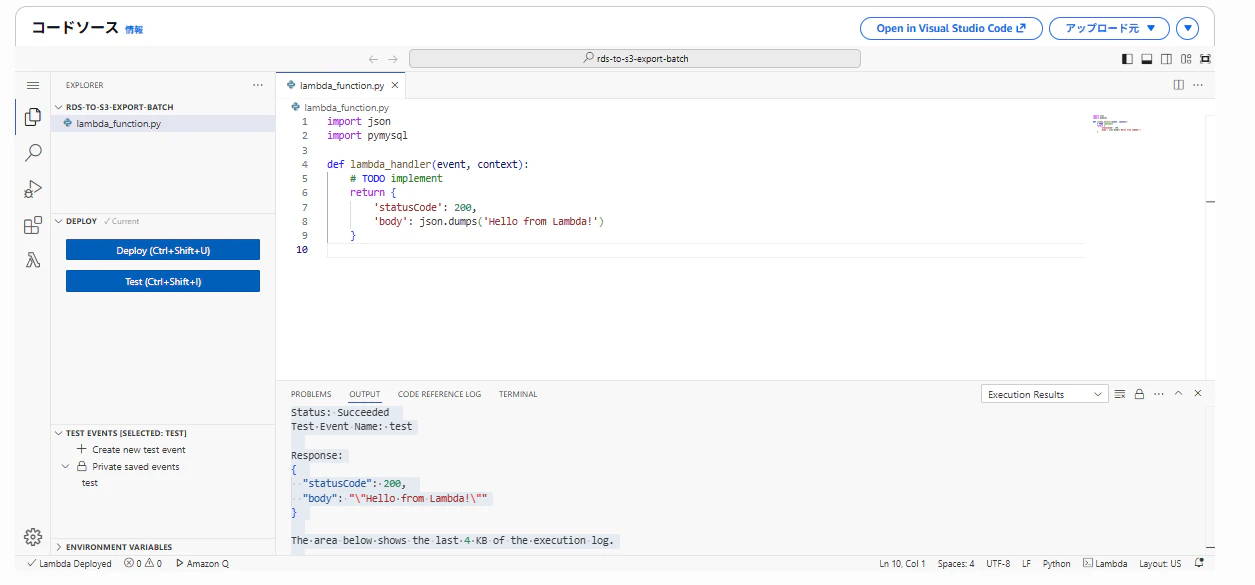Viewport: 1255px width, 585px height.
Task: Select lambda_function.py in Explorer tree
Action: [x=163, y=124]
